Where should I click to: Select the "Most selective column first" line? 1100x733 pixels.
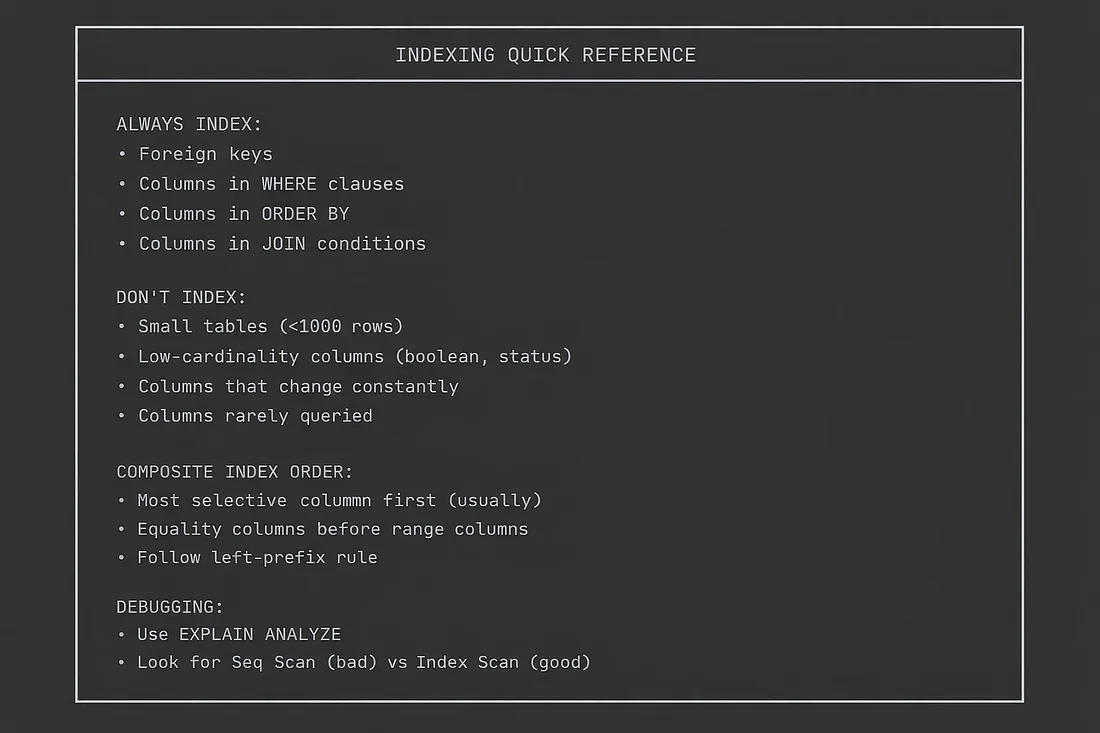339,500
